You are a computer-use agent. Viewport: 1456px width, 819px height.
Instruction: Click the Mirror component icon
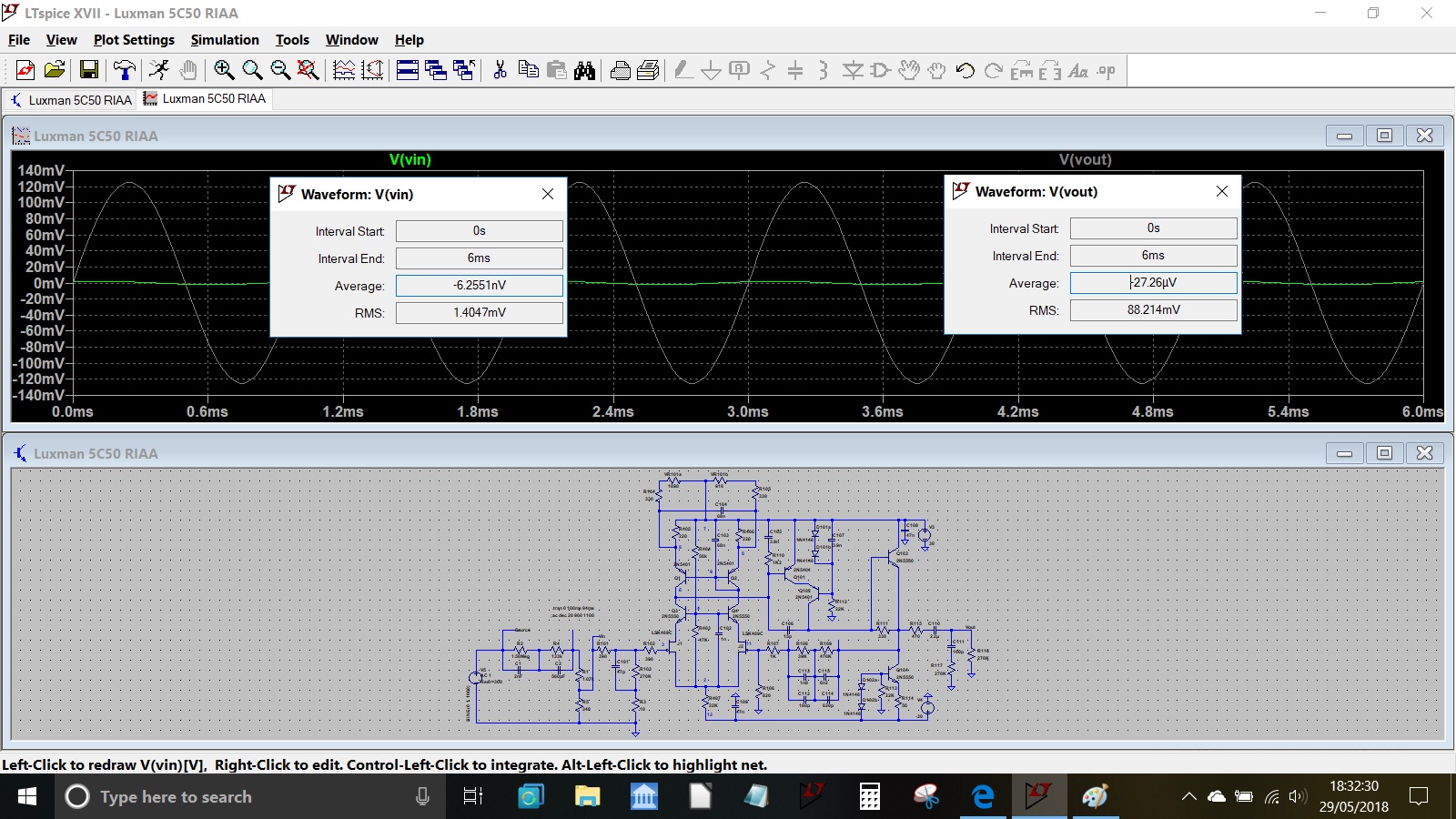(1050, 70)
